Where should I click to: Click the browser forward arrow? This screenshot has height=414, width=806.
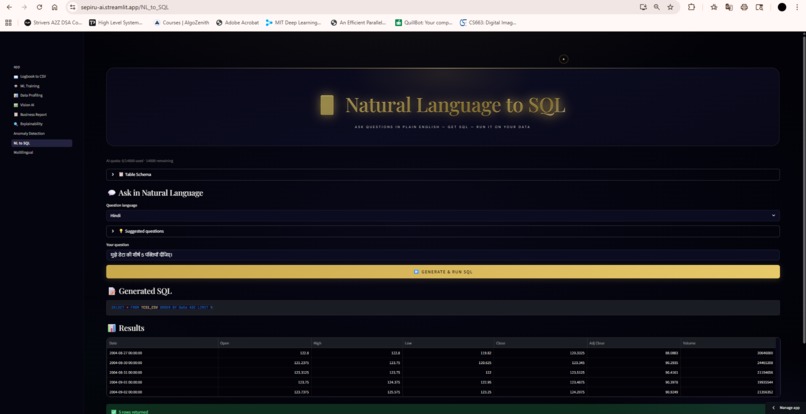click(x=24, y=7)
